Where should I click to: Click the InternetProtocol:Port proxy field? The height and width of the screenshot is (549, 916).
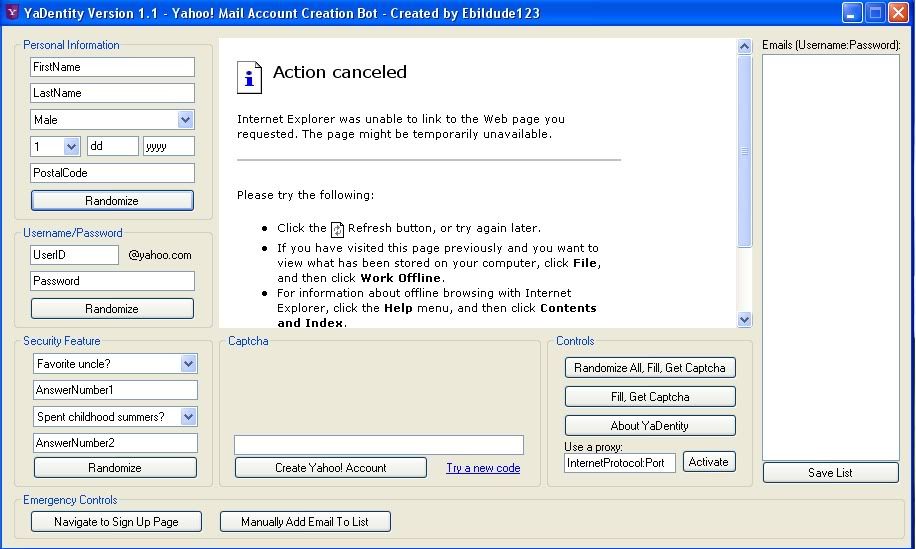(620, 463)
